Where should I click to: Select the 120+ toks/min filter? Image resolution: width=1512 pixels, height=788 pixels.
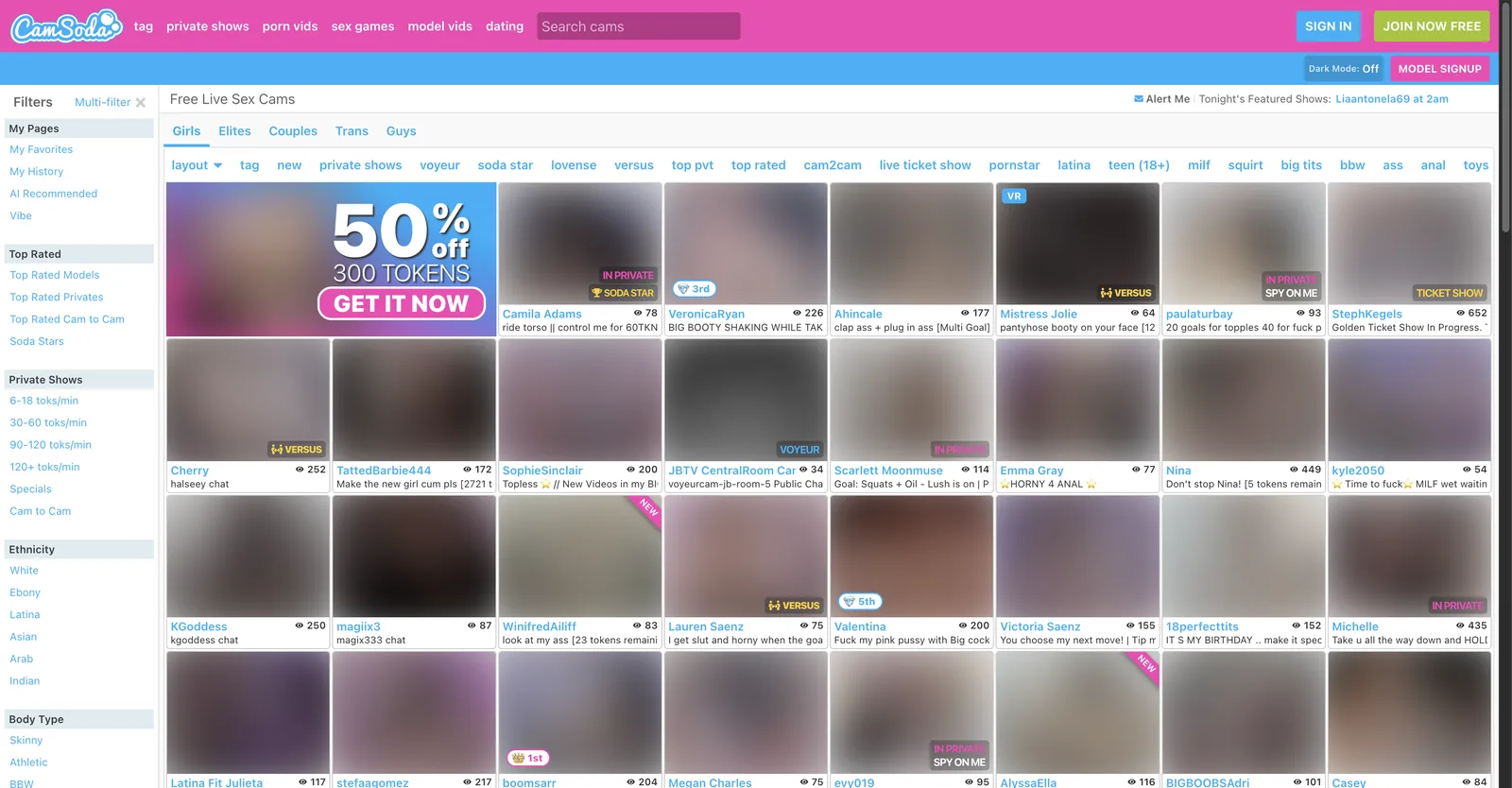click(44, 467)
